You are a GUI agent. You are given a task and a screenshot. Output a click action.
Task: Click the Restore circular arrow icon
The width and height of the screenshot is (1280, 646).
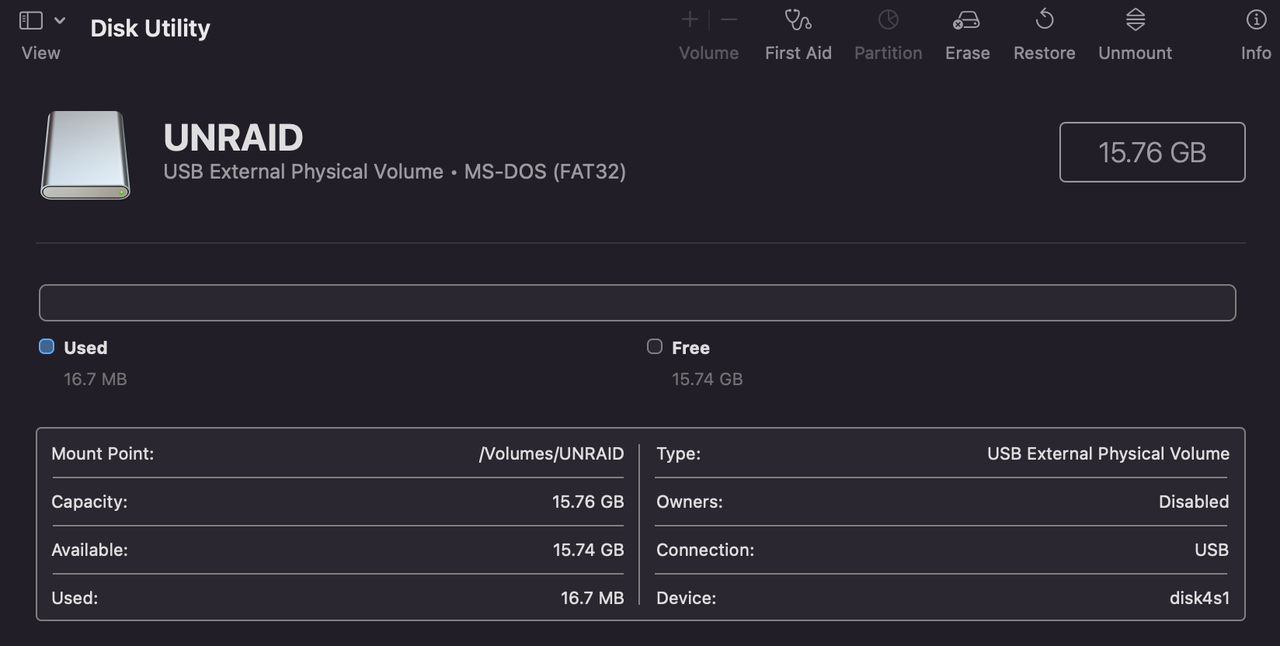coord(1044,20)
